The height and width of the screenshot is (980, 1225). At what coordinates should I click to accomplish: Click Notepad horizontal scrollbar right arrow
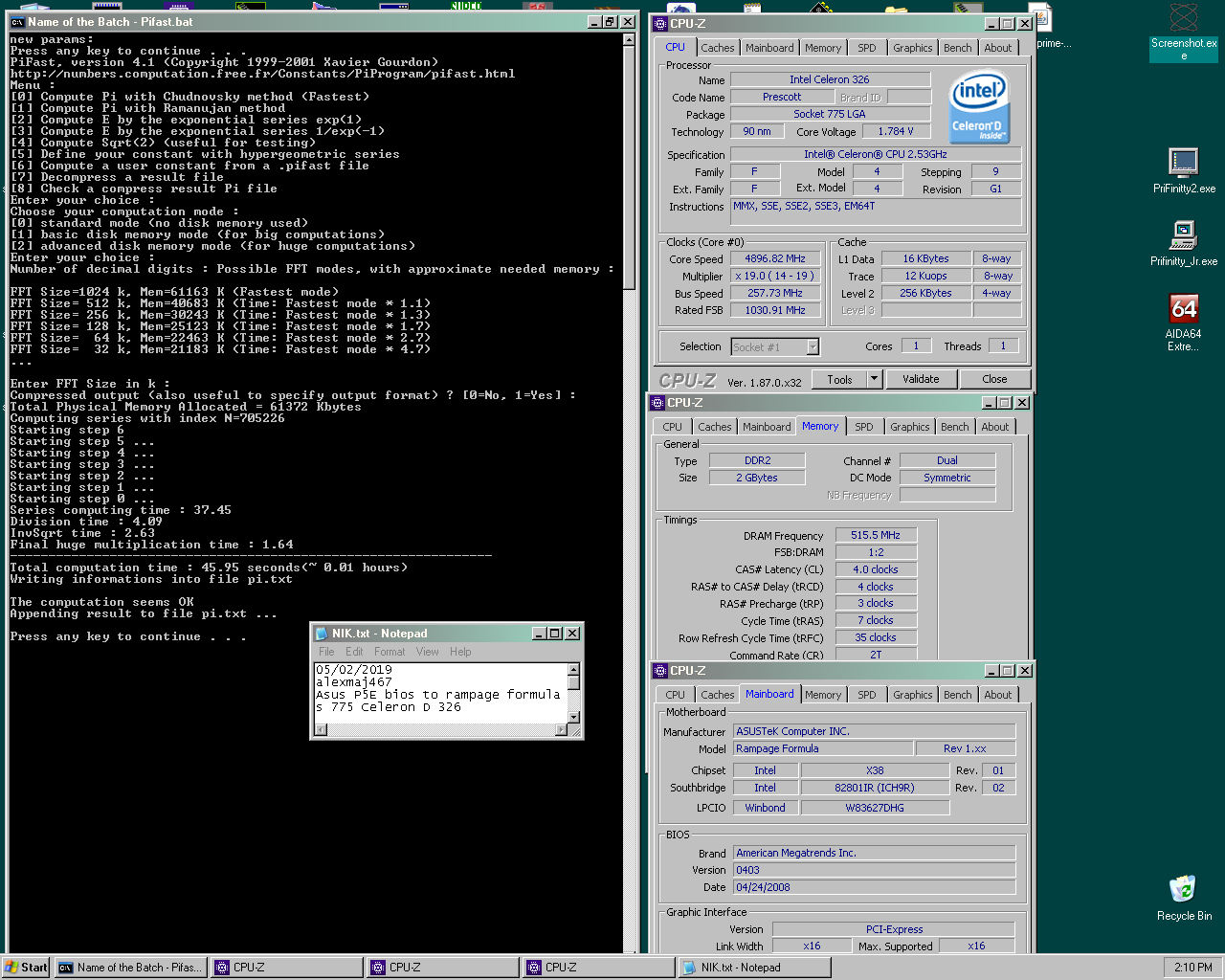(x=561, y=729)
